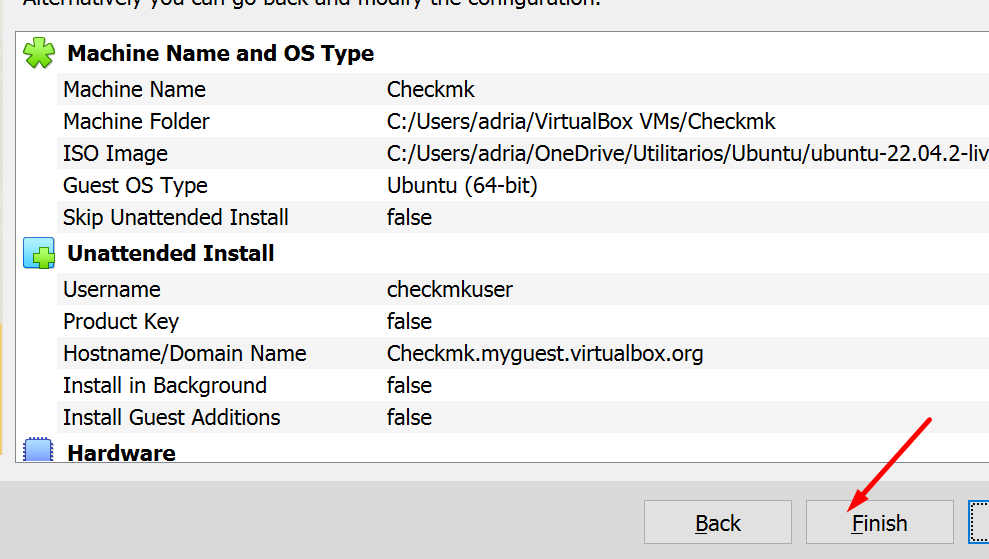Click the Machine Name label

point(134,90)
